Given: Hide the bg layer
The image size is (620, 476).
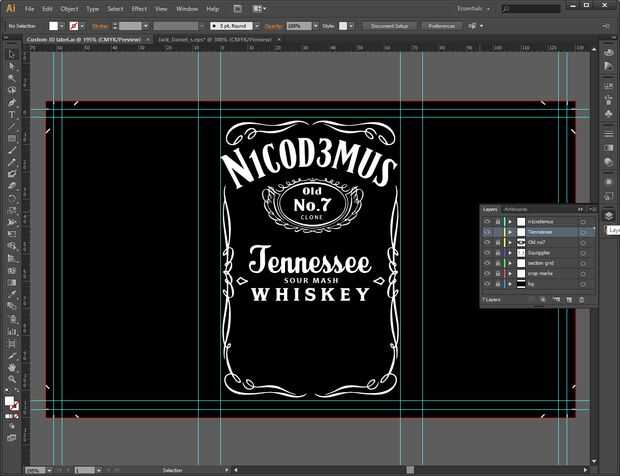Looking at the screenshot, I should (x=487, y=284).
